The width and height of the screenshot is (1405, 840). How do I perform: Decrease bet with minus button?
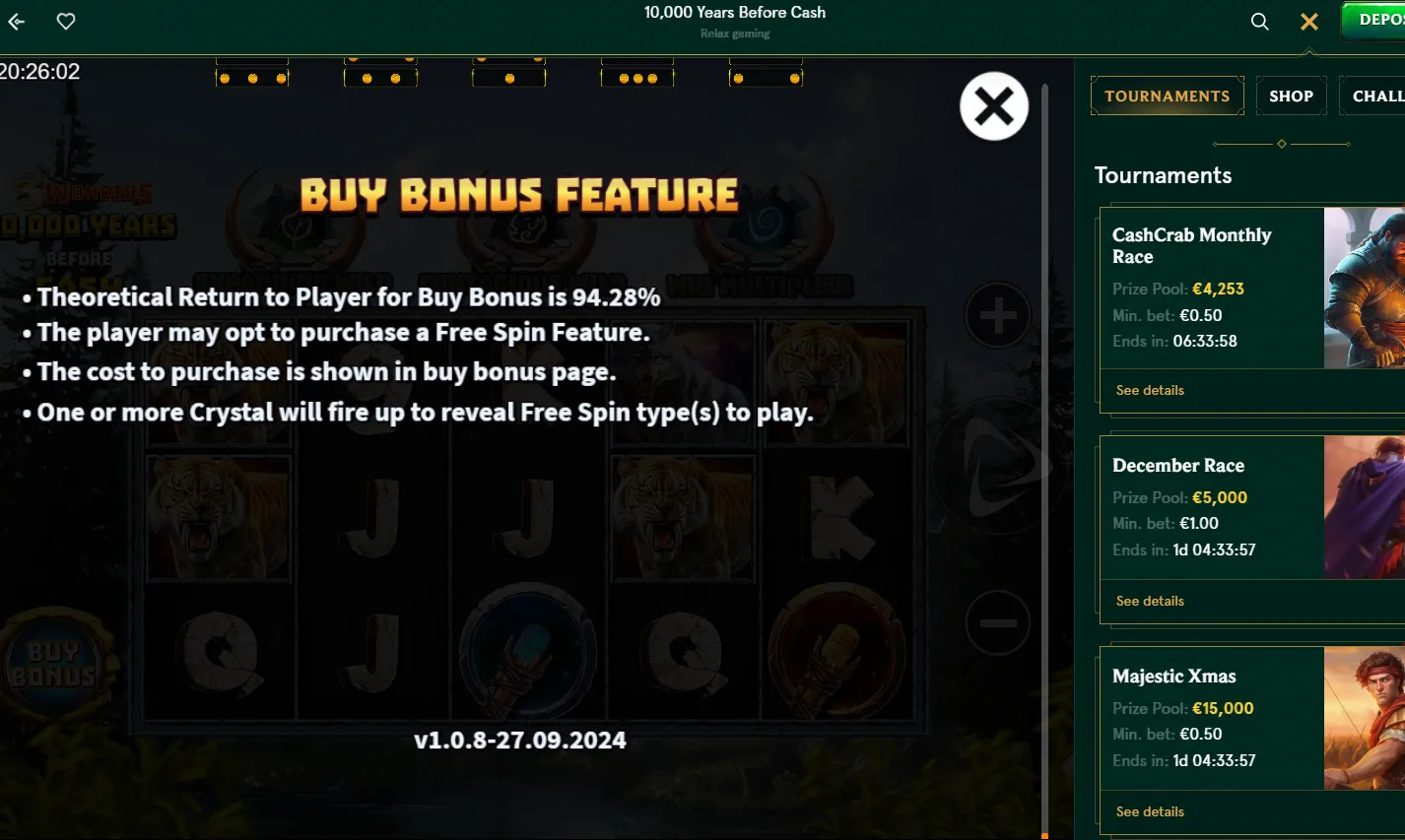coord(998,622)
